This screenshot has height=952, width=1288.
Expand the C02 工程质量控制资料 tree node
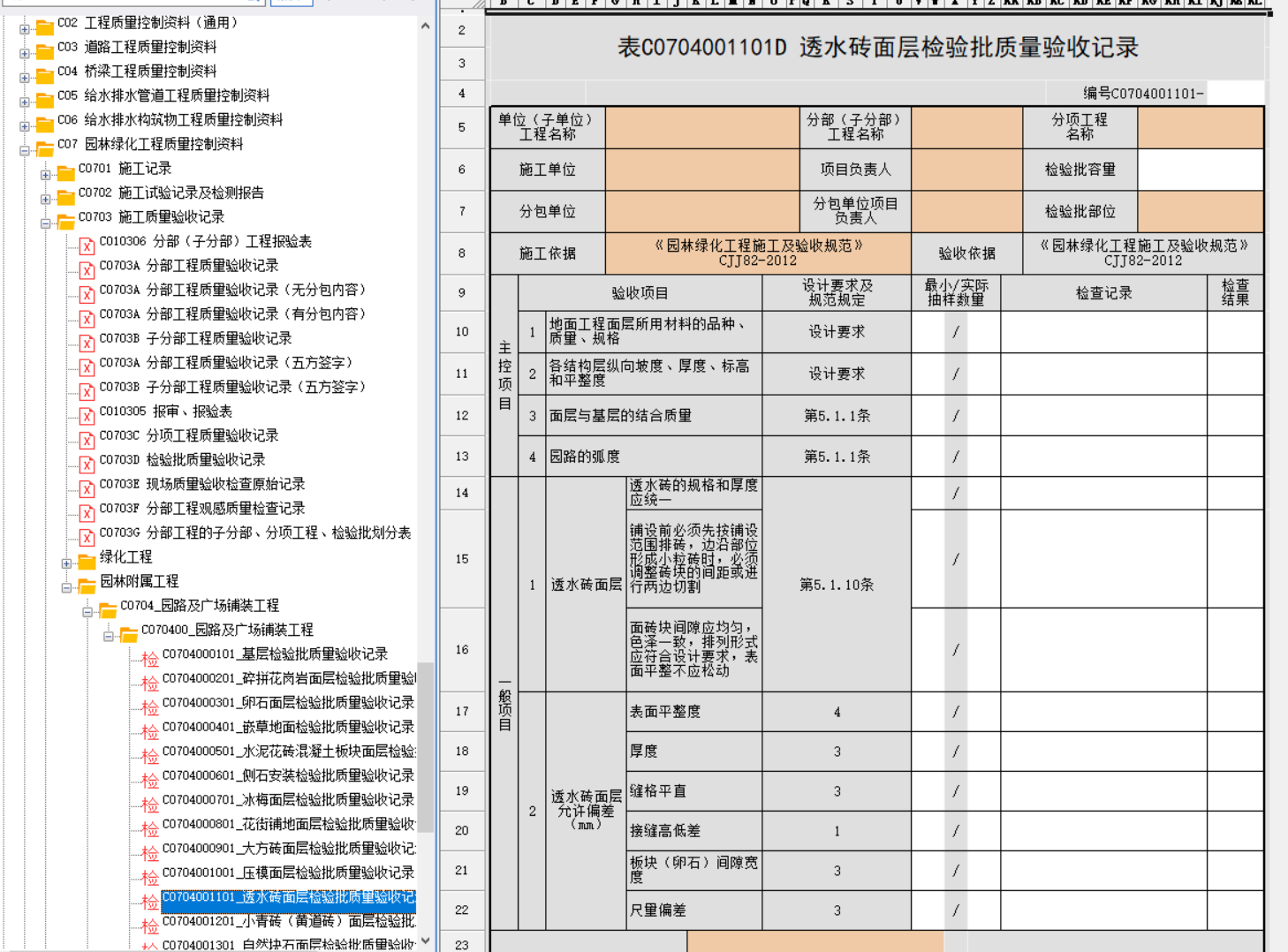25,29
